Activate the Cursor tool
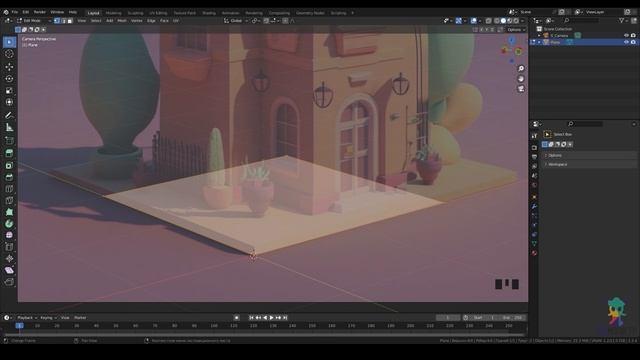This screenshot has height=360, width=640. pos(9,53)
